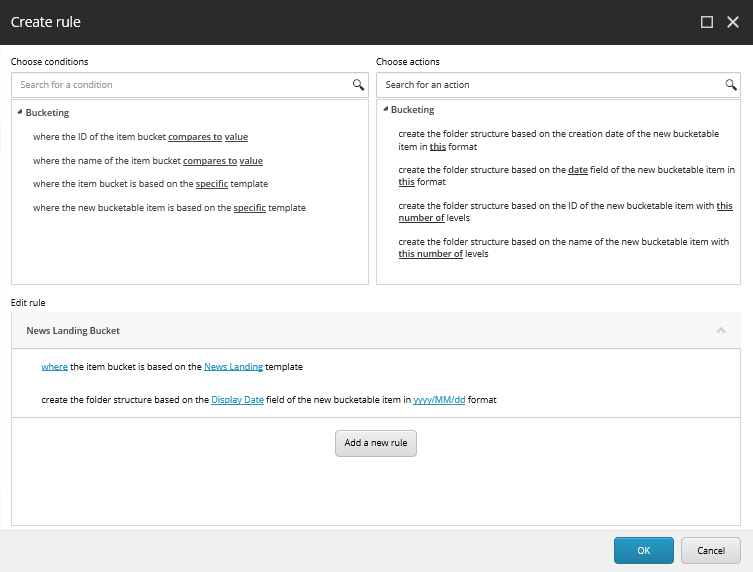Add the item bucket ID condition
Viewport: 753px width, 572px height.
pyautogui.click(x=140, y=137)
